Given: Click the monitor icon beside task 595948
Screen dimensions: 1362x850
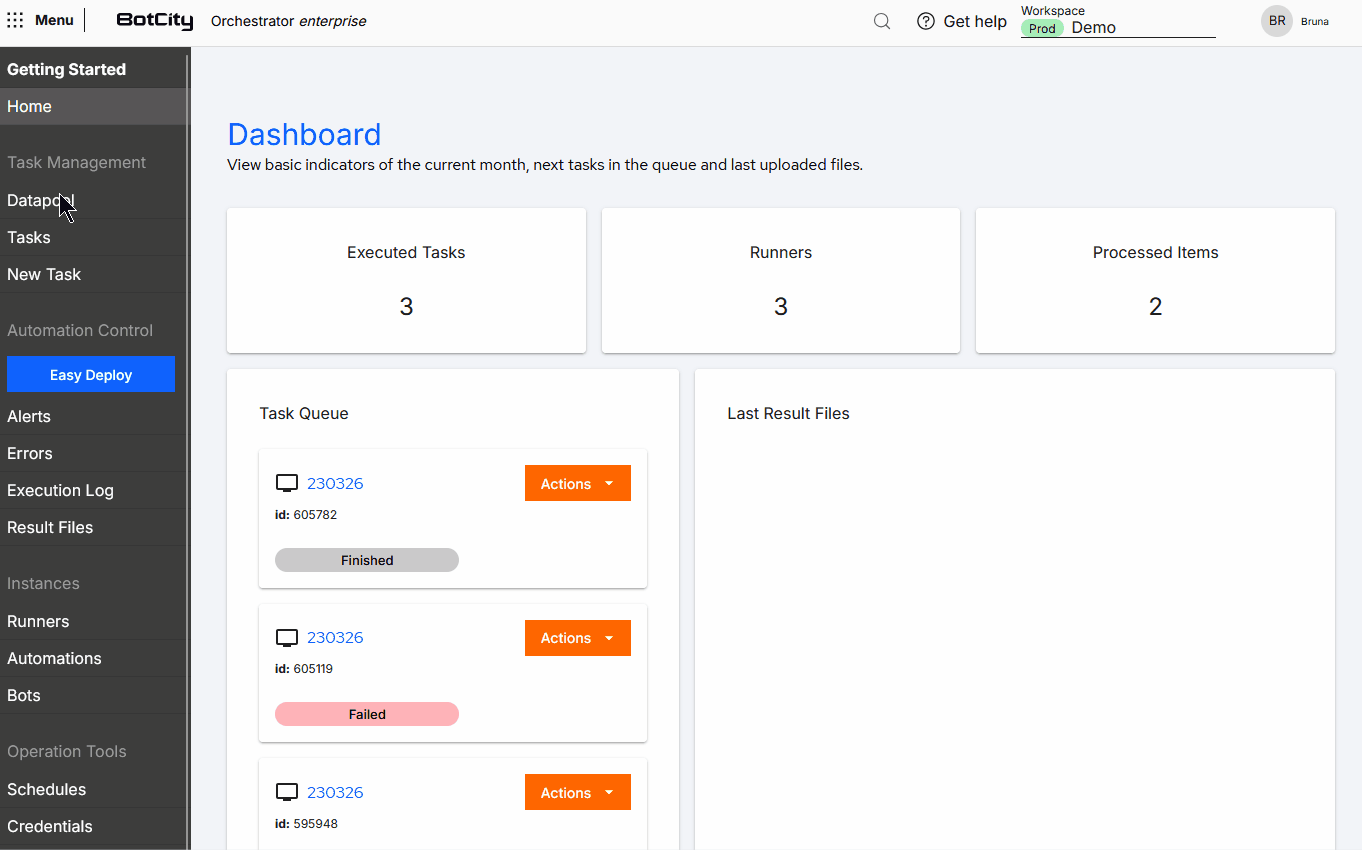Looking at the screenshot, I should 287,791.
